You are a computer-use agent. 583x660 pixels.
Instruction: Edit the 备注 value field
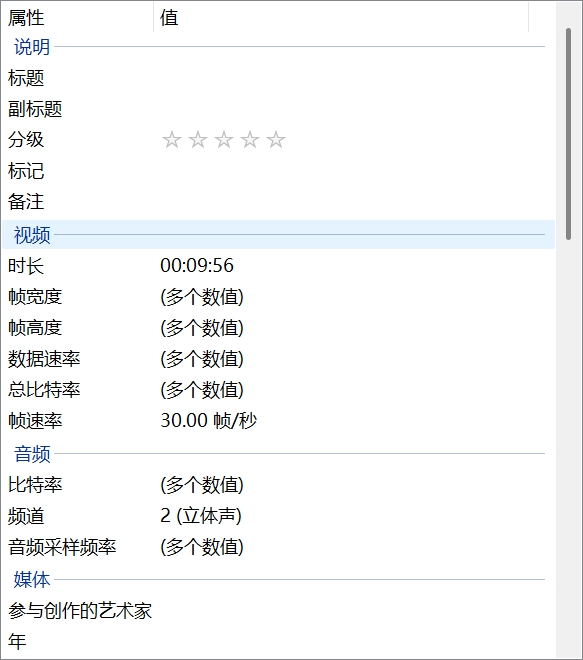click(x=354, y=202)
